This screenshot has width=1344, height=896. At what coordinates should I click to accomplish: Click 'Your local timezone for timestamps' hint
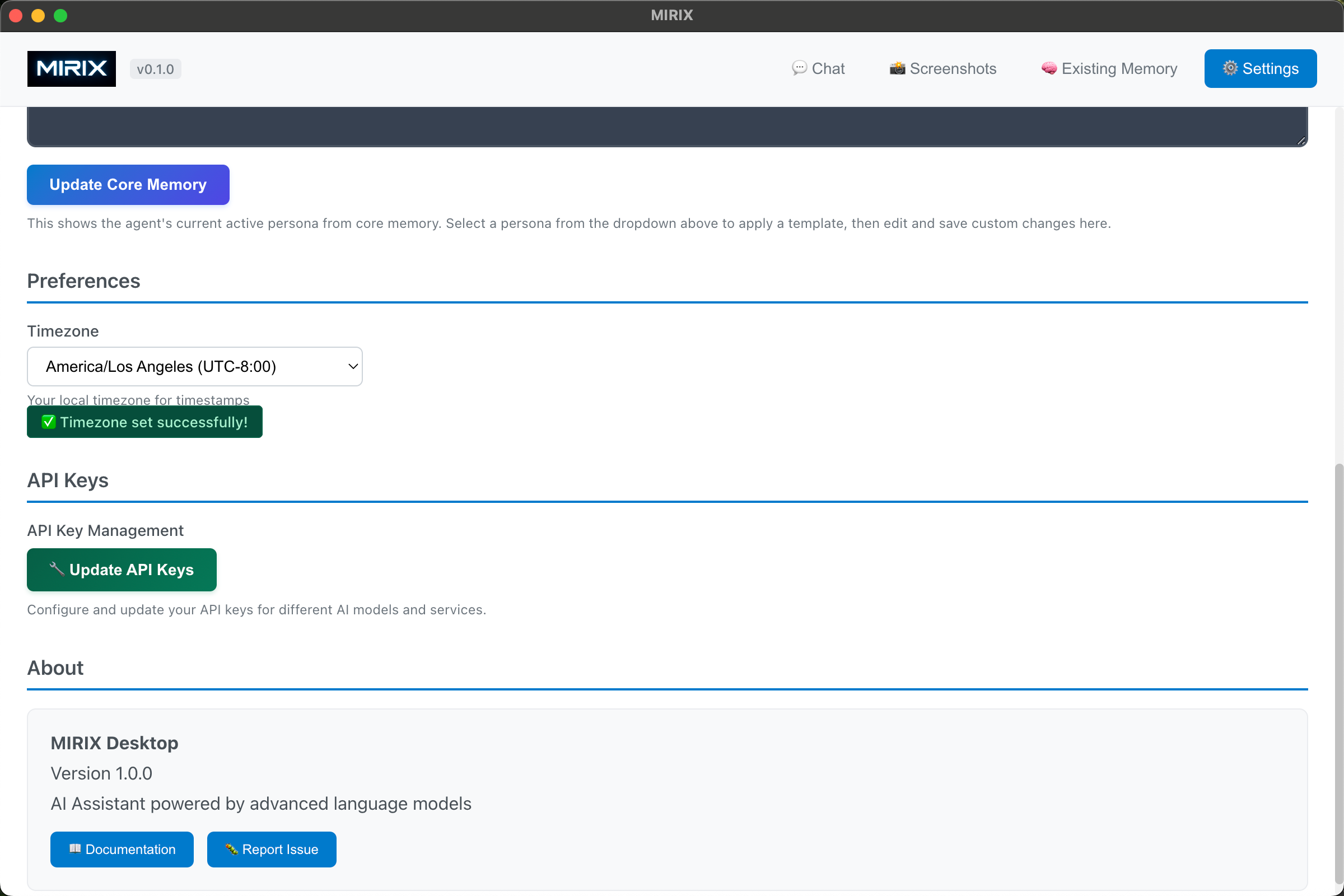click(138, 399)
